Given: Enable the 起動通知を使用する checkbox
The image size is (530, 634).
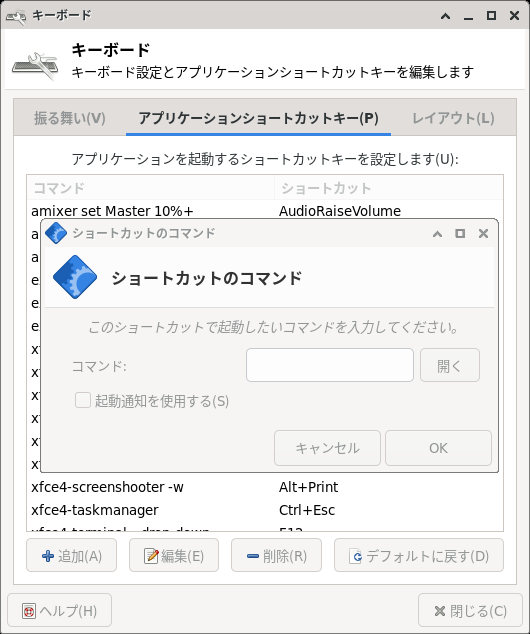Looking at the screenshot, I should coord(83,401).
